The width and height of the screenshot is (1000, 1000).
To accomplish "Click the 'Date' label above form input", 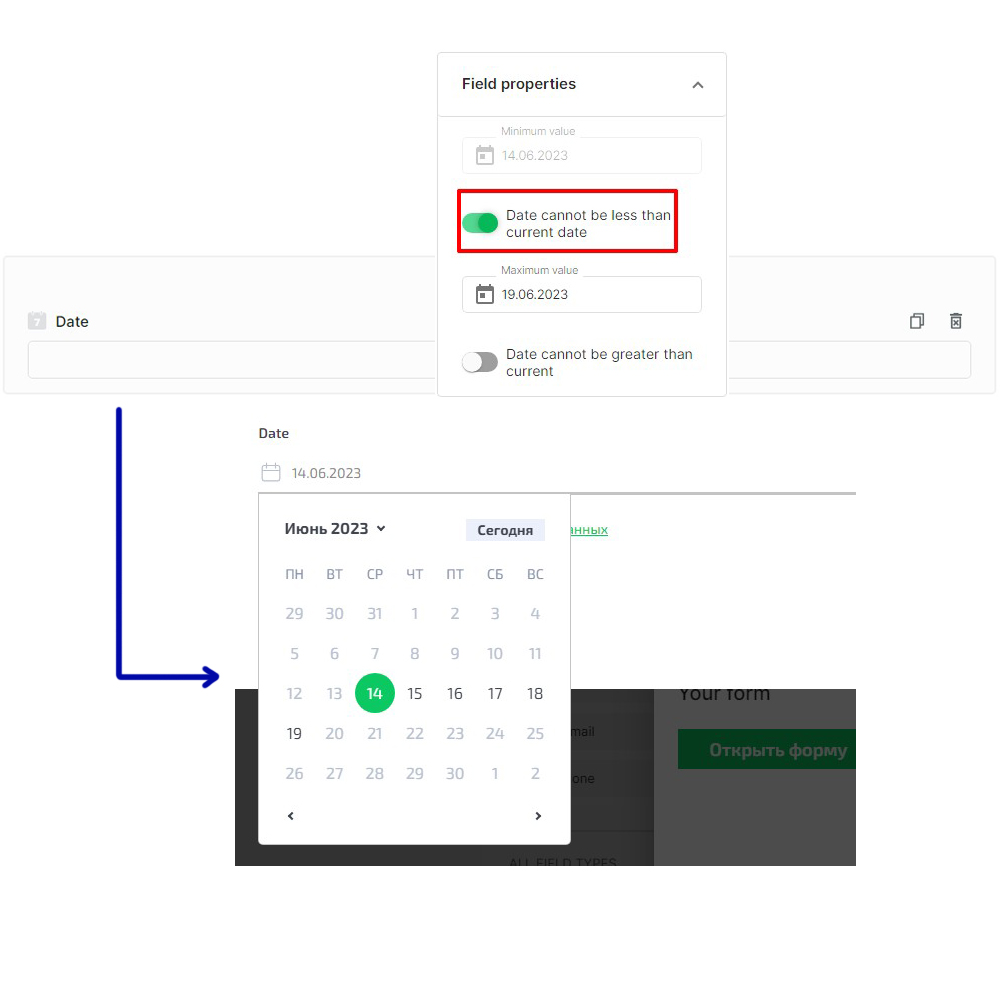I will (274, 434).
